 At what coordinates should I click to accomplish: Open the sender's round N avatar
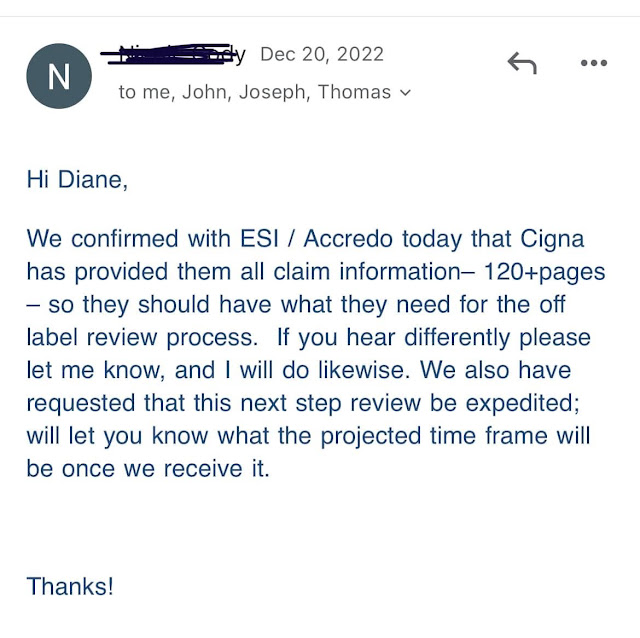[x=59, y=76]
